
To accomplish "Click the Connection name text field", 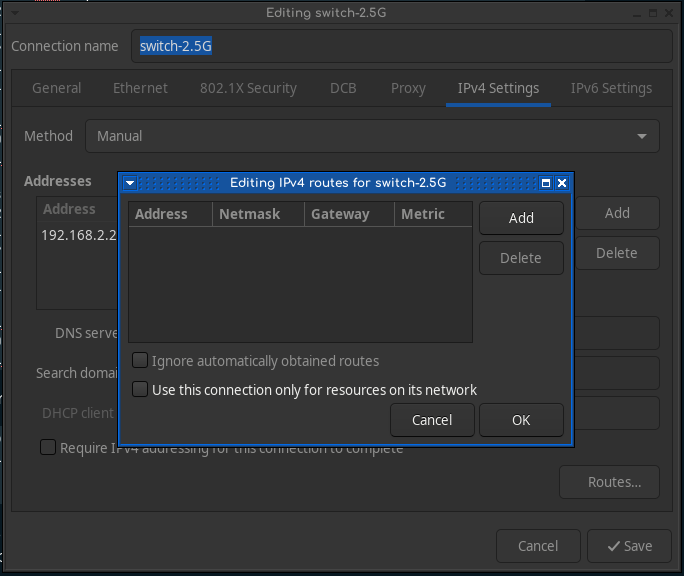I will 400,46.
